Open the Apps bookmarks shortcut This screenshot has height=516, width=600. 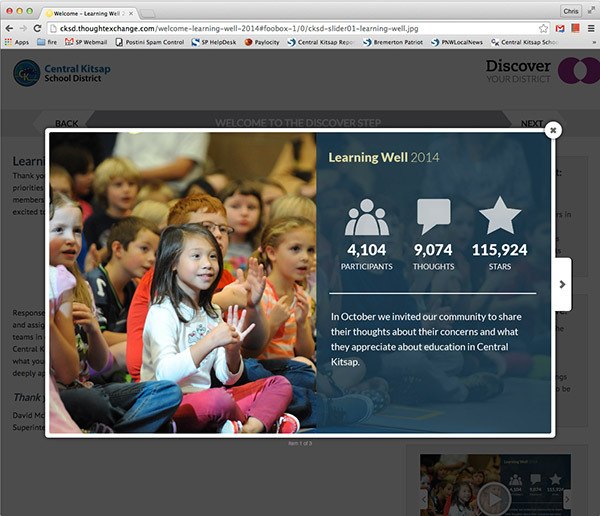click(16, 42)
